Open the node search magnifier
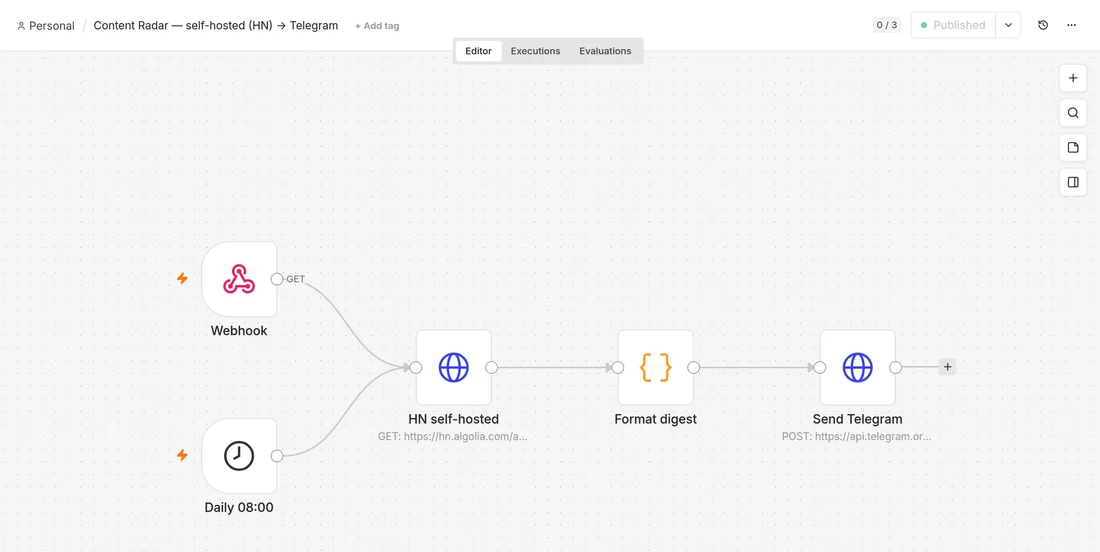The height and width of the screenshot is (552, 1100). coord(1073,113)
